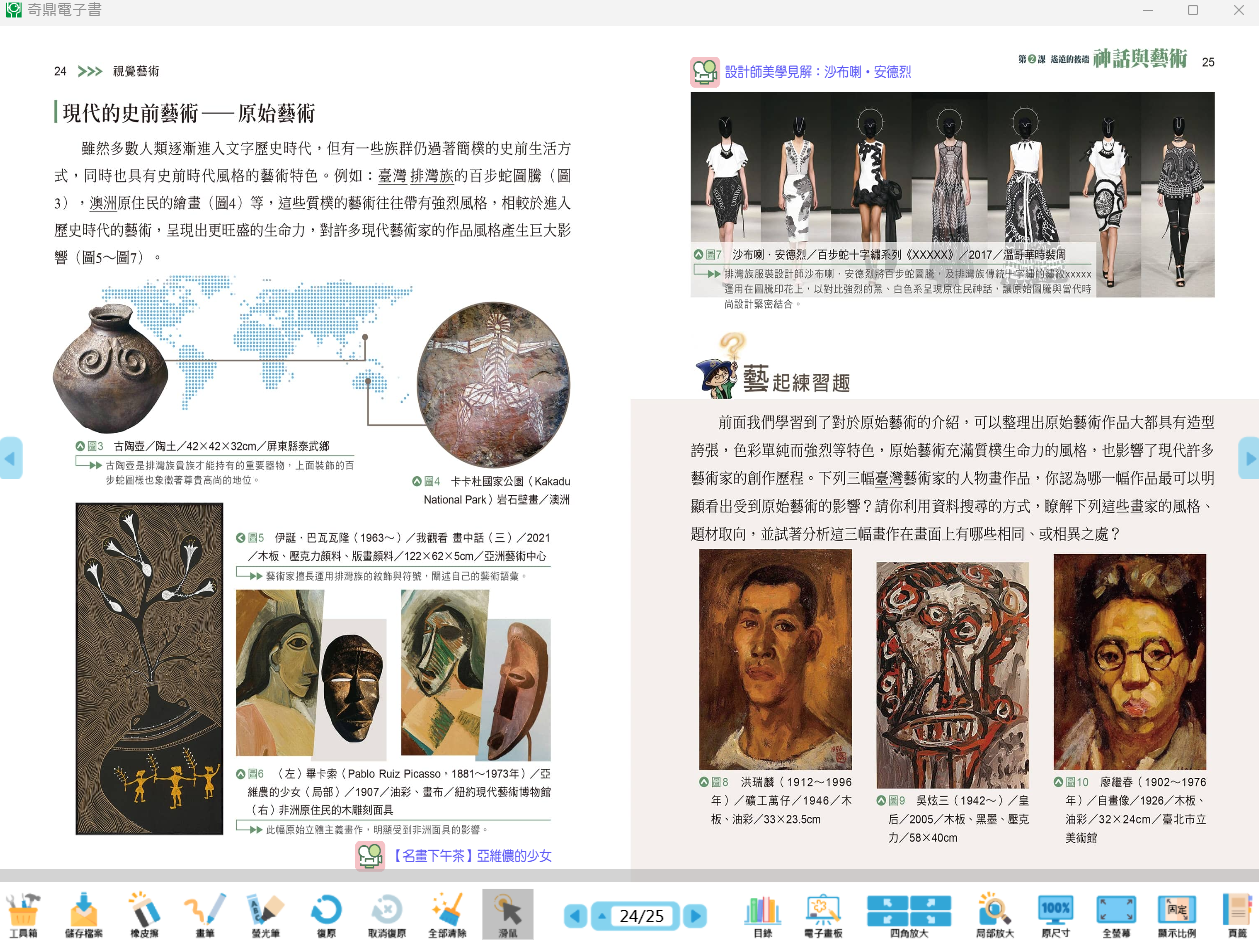The height and width of the screenshot is (945, 1259).
Task: Open the 電子畫板 drawing board
Action: (822, 915)
